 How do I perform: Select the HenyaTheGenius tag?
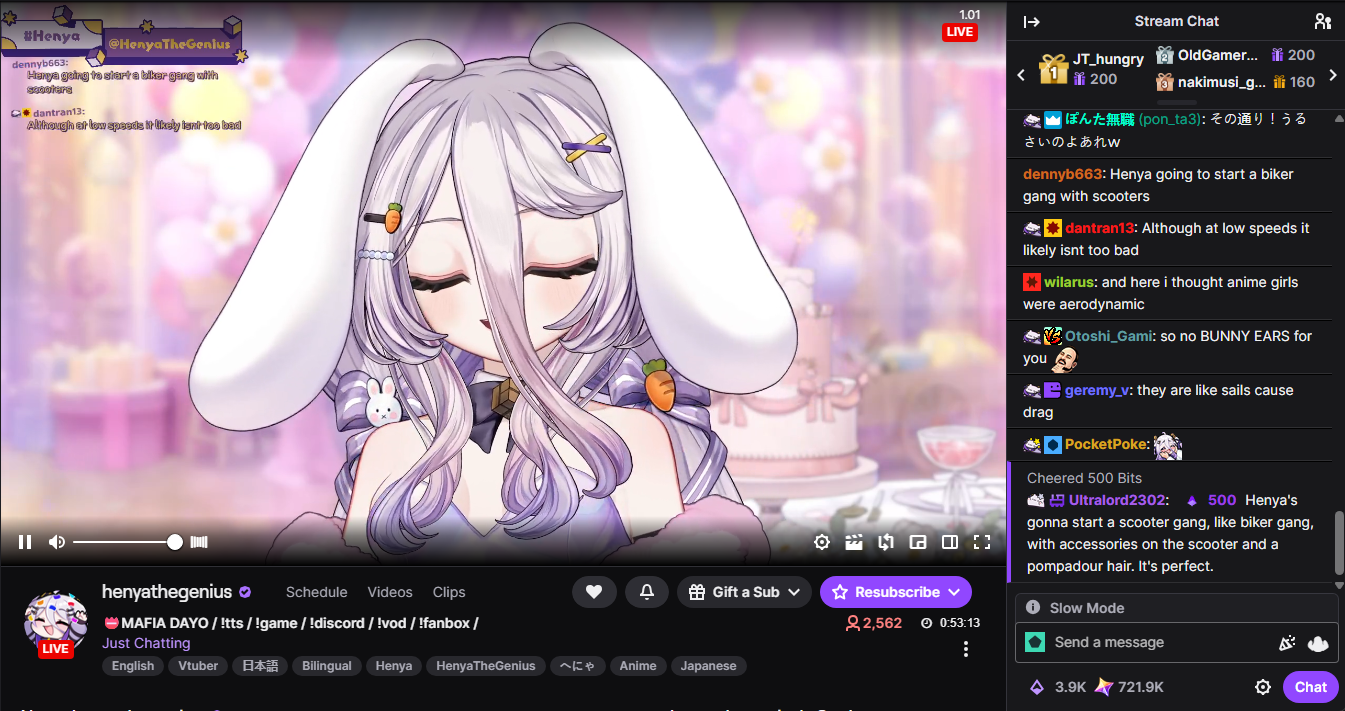click(486, 666)
